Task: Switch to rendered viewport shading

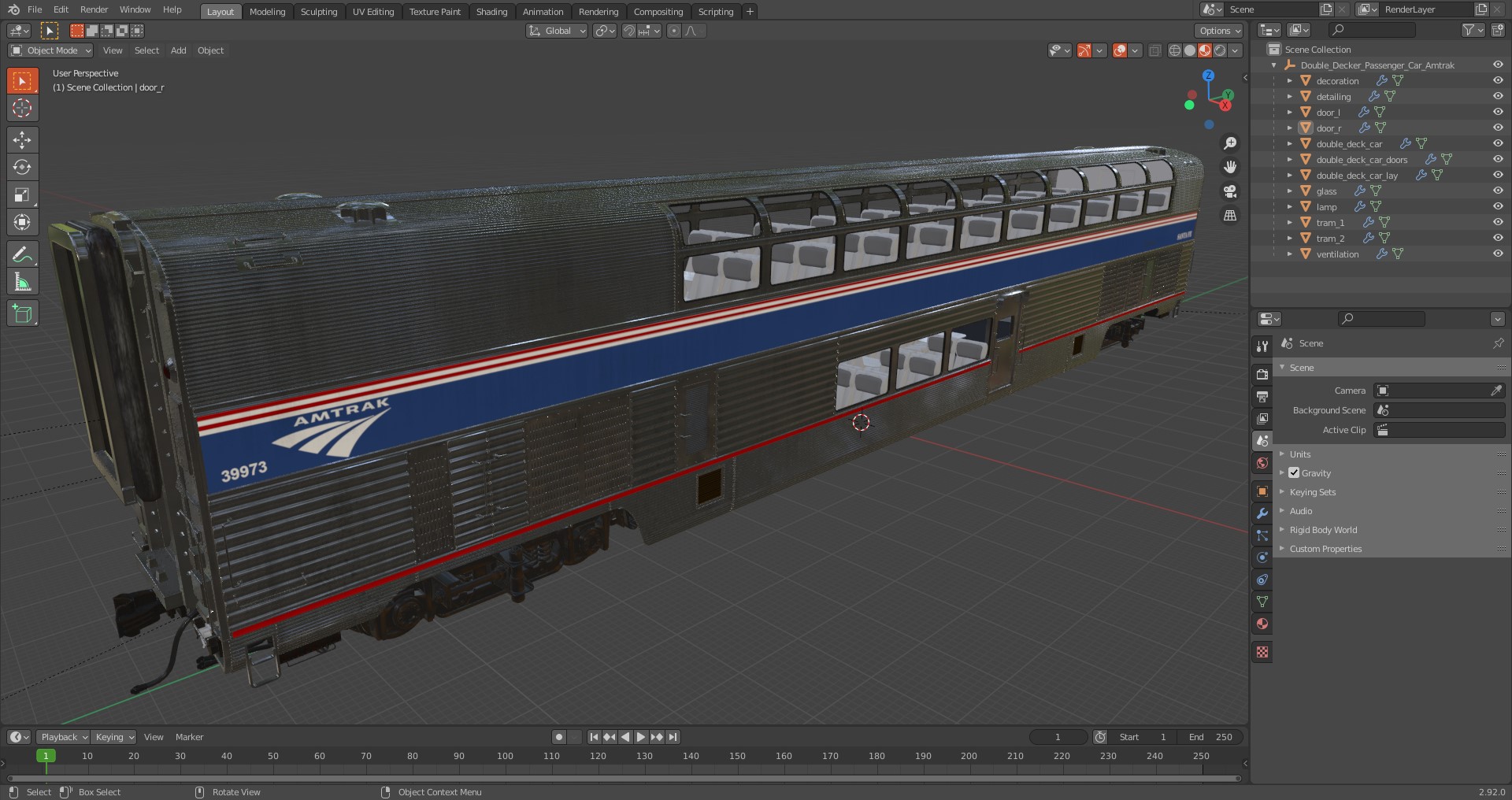Action: pyautogui.click(x=1220, y=50)
